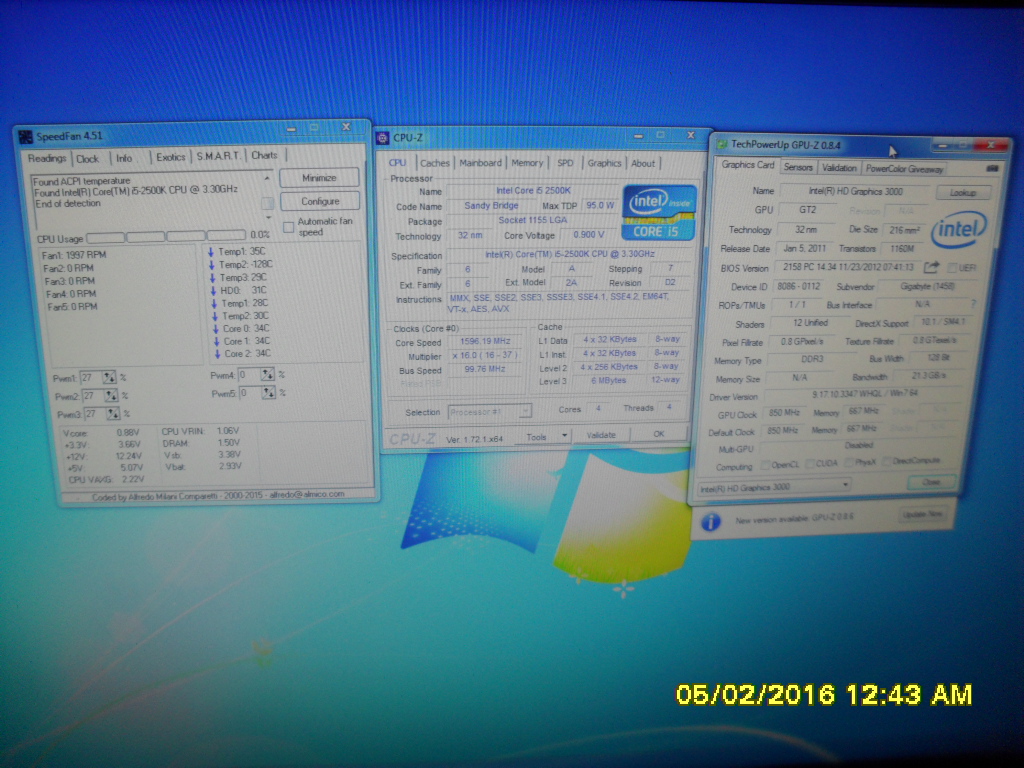Click the Intel logo in GPU-Z
The height and width of the screenshot is (768, 1024).
(x=958, y=230)
